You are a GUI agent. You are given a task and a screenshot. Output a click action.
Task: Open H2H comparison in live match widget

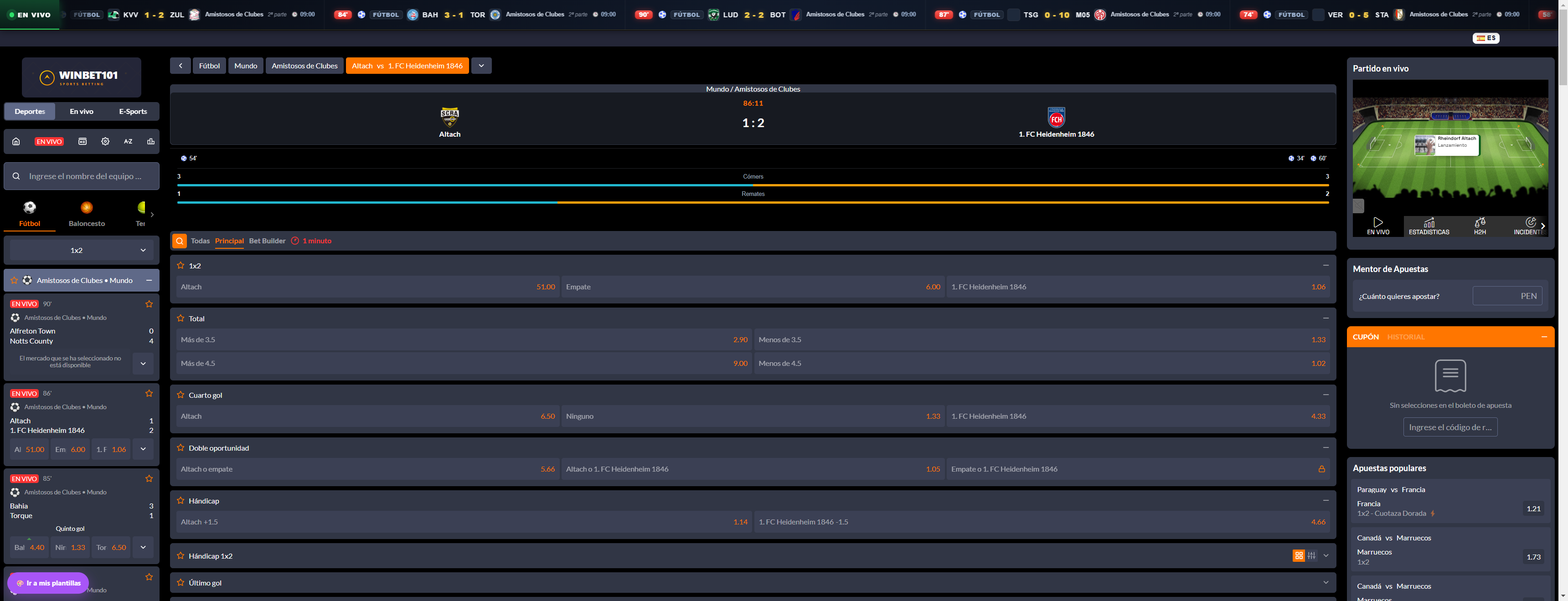1480,226
